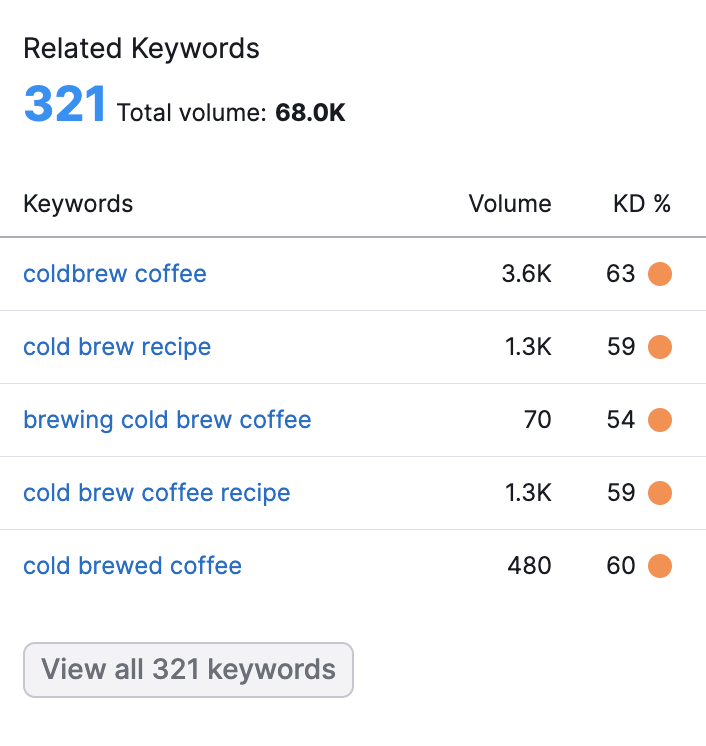Click the KD indicator dot for brewing cold brew coffee
Screen dimensions: 706x746
click(x=659, y=420)
